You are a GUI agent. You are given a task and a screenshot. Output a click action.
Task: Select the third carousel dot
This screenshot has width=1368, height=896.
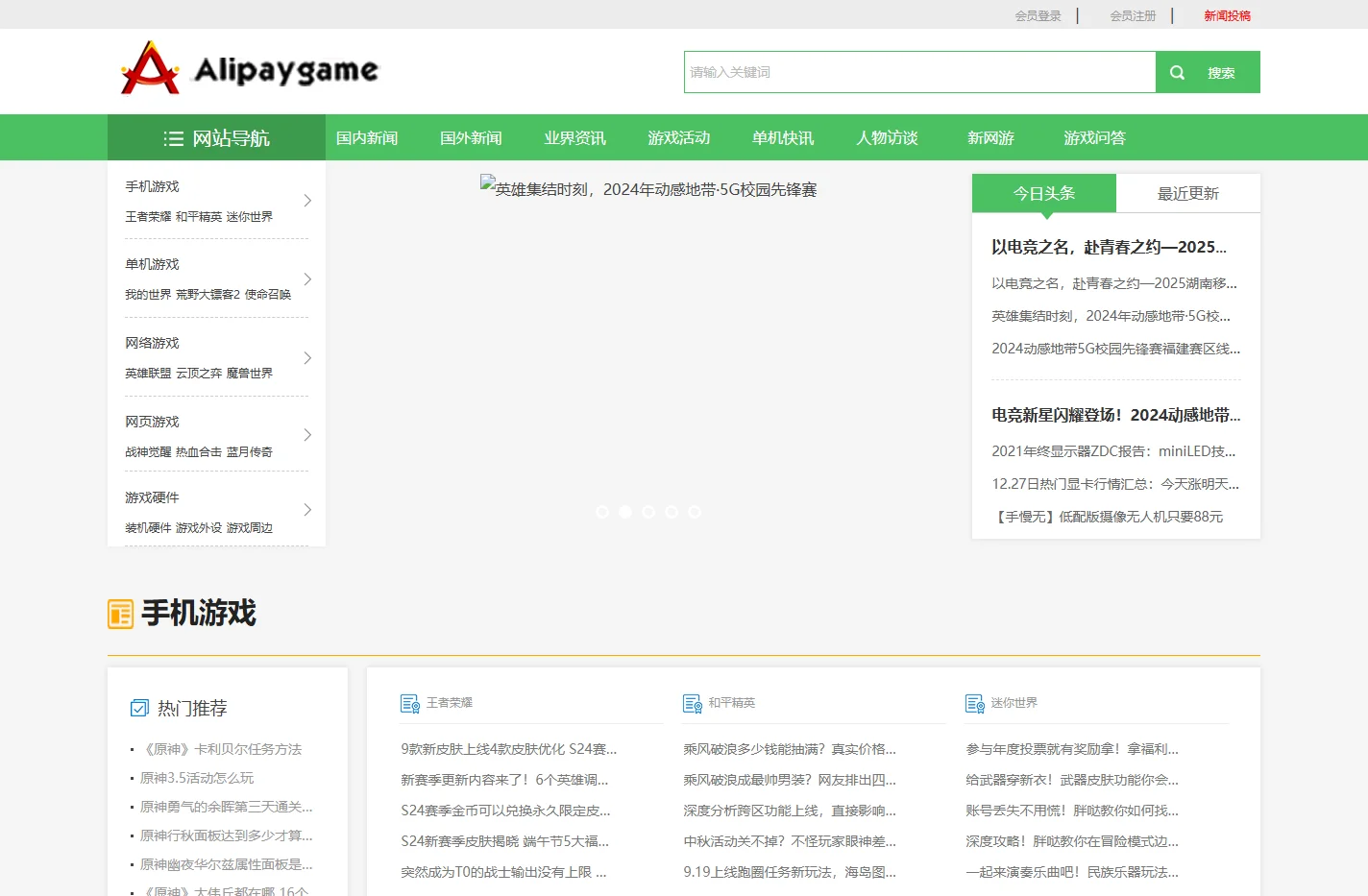tap(648, 512)
